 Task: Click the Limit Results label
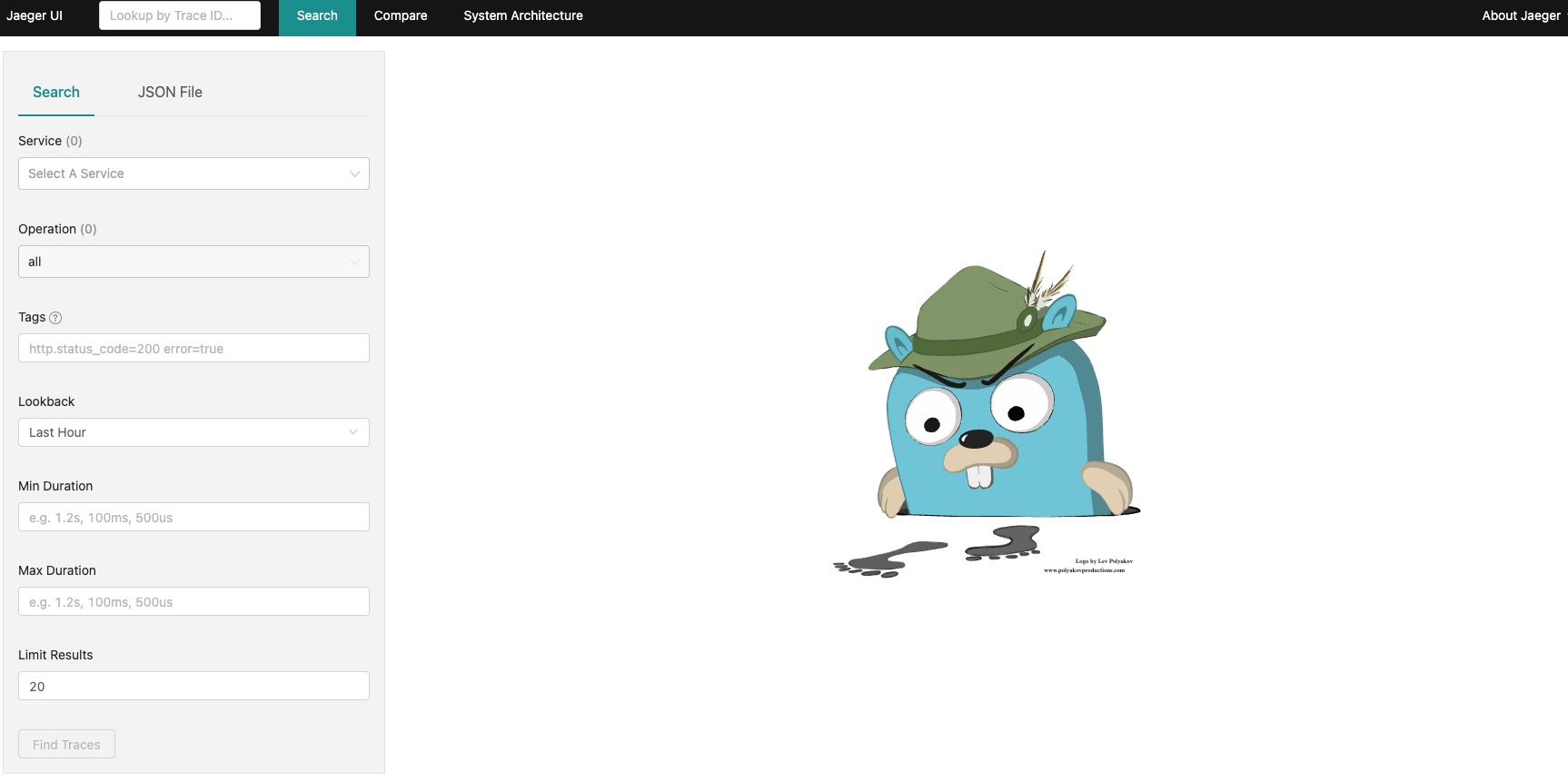tap(55, 655)
